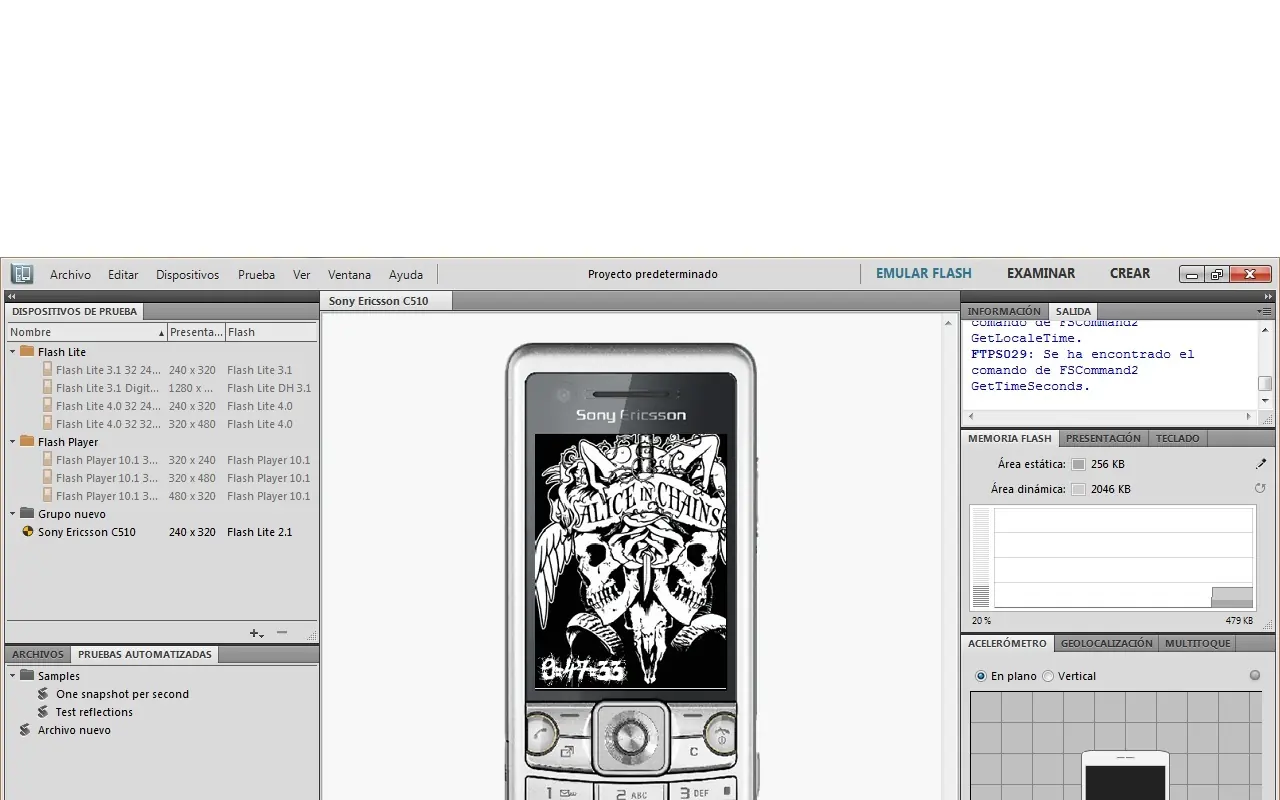Sort devices by the Presenta... column header
The width and height of the screenshot is (1280, 800).
tap(196, 332)
